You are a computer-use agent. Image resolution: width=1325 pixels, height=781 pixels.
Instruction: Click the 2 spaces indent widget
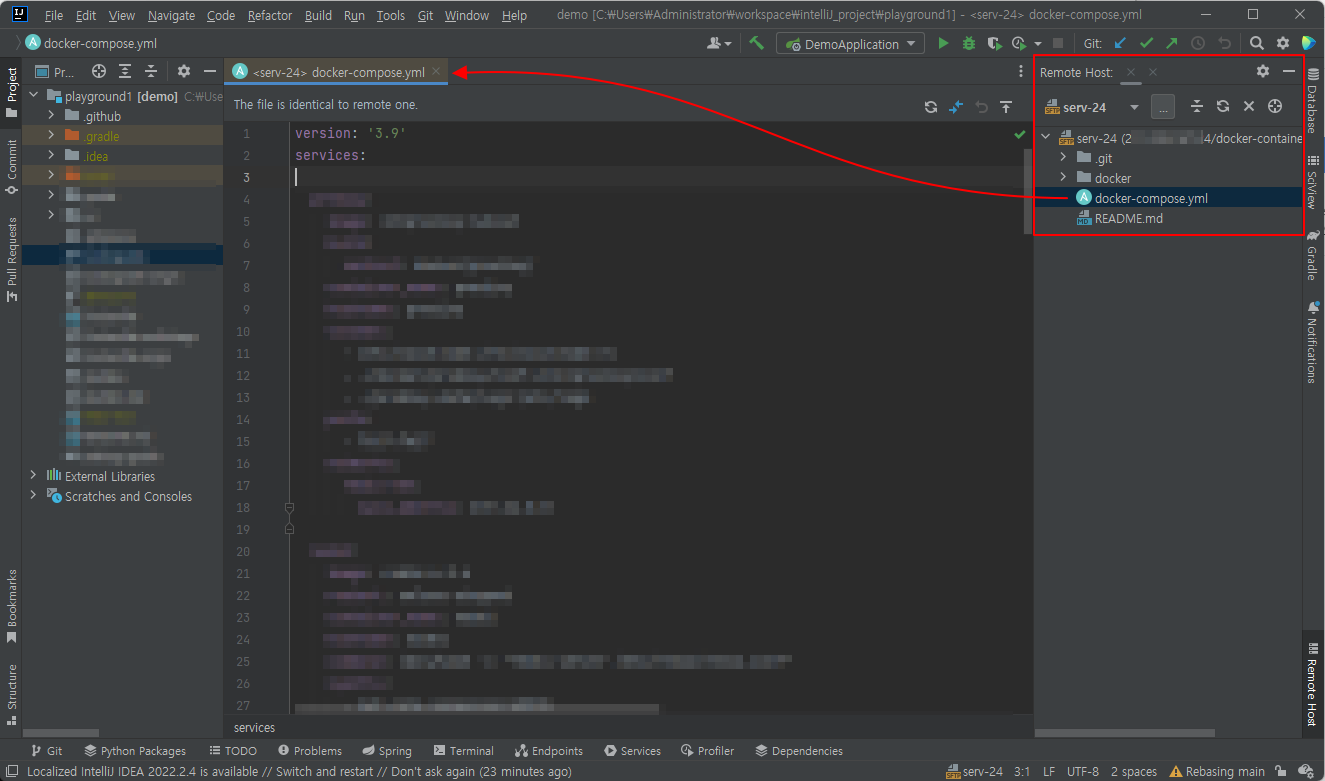pyautogui.click(x=1133, y=771)
